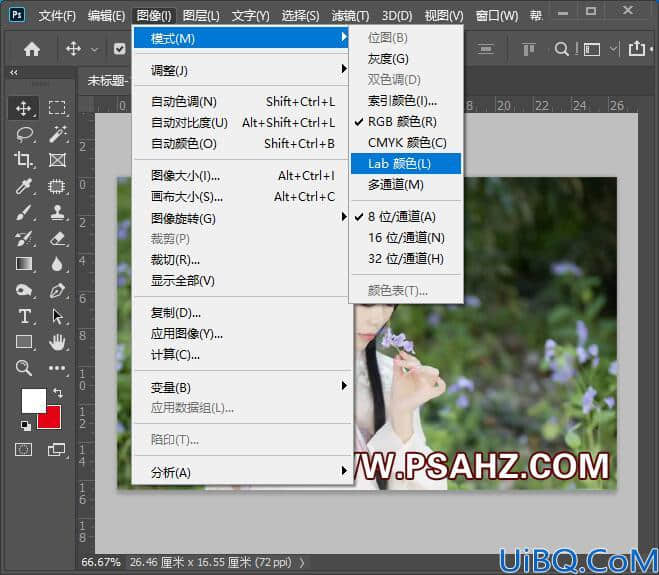The width and height of the screenshot is (659, 575).
Task: Select the Spot Healing Brush tool
Action: pyautogui.click(x=57, y=186)
